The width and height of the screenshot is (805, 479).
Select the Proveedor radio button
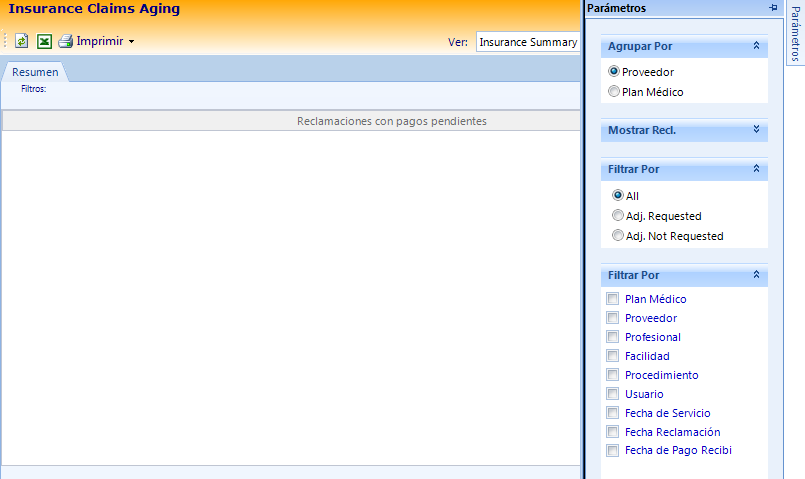tap(614, 72)
